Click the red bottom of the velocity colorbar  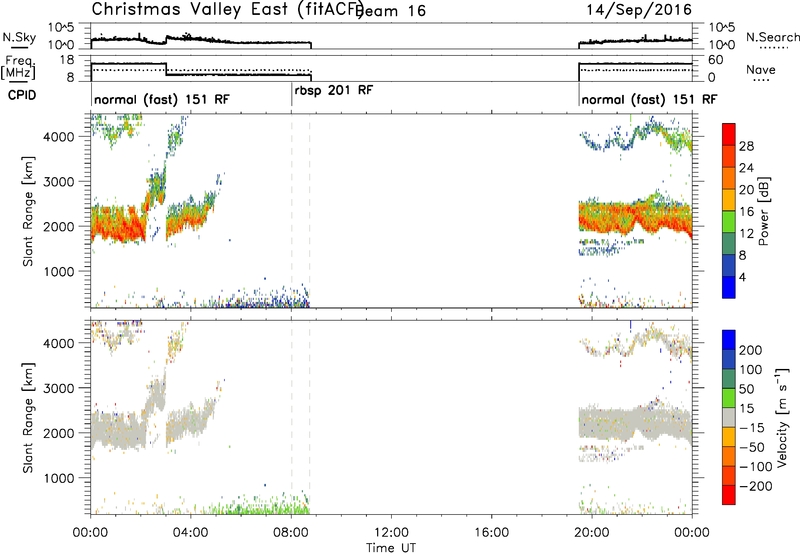[x=729, y=495]
